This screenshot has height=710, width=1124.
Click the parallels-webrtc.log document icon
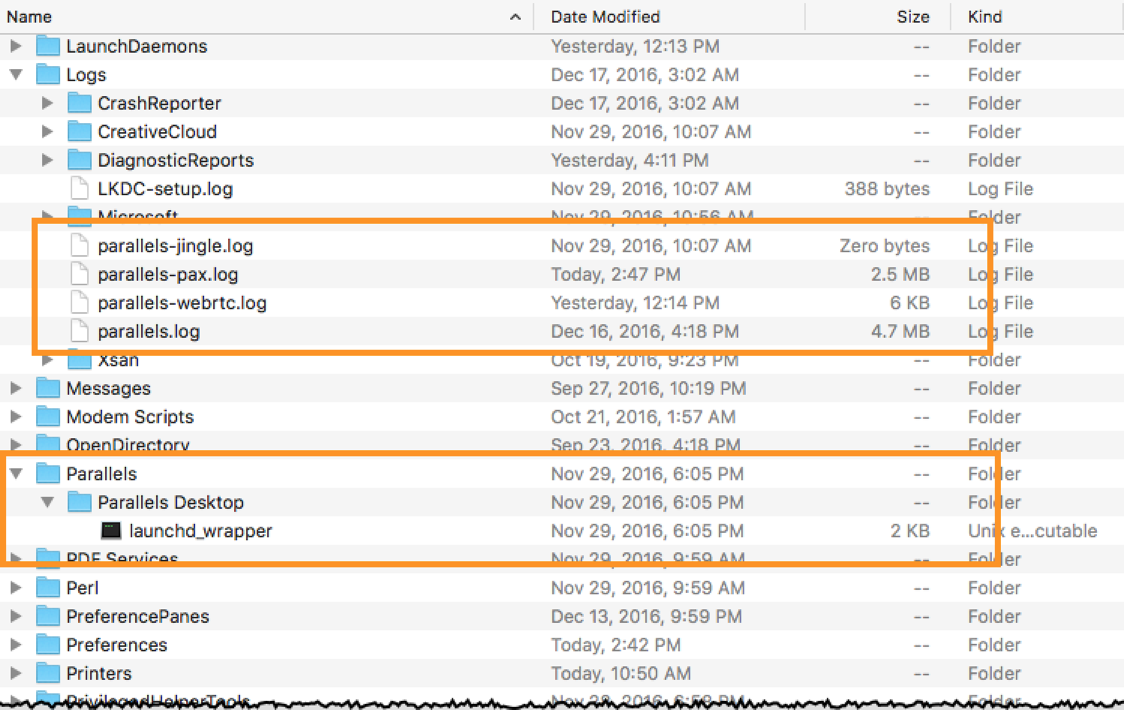80,303
